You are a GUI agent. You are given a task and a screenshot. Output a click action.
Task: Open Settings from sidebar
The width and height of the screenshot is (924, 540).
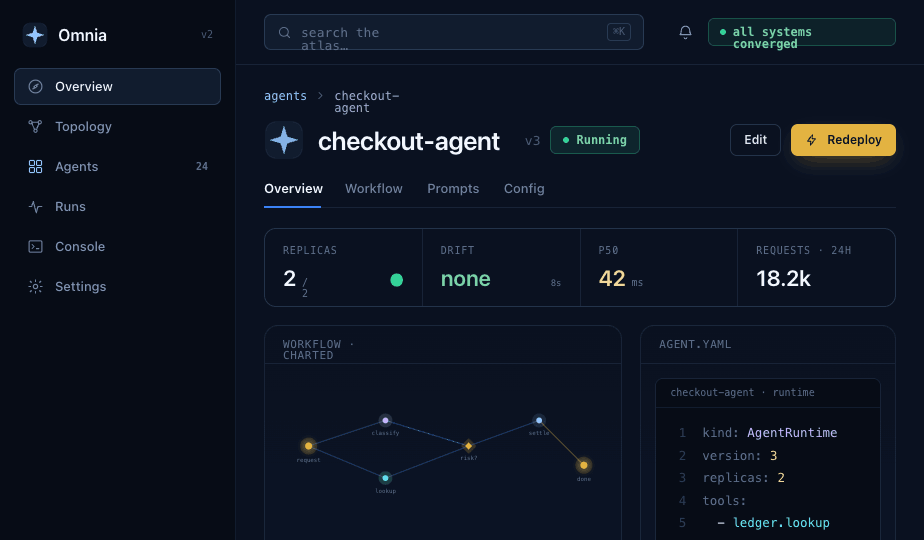tap(117, 287)
